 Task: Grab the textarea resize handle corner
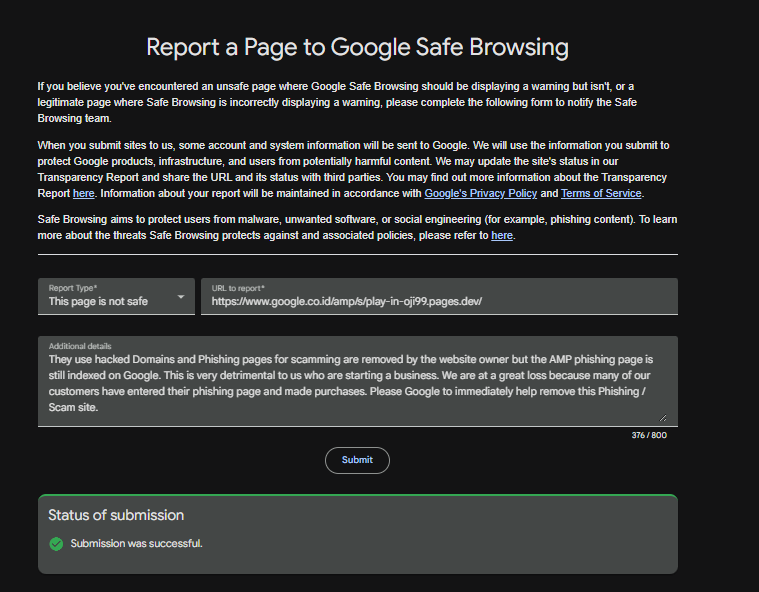point(662,418)
